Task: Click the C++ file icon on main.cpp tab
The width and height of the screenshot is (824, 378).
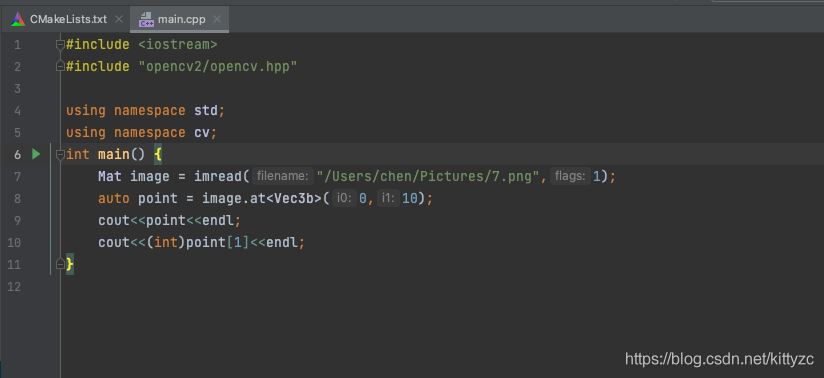Action: (x=146, y=19)
